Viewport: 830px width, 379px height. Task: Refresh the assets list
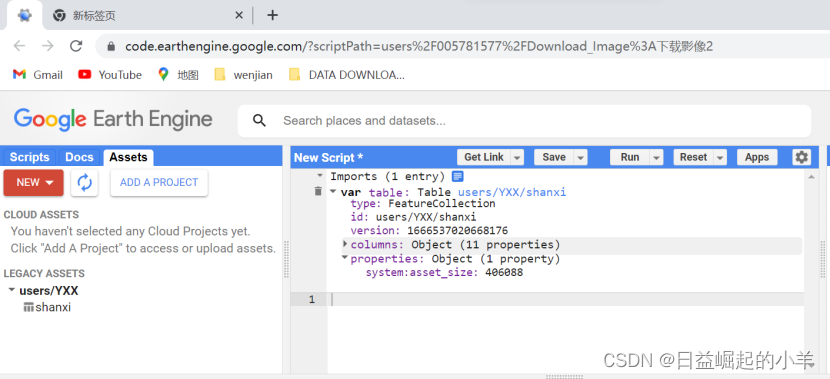tap(85, 183)
